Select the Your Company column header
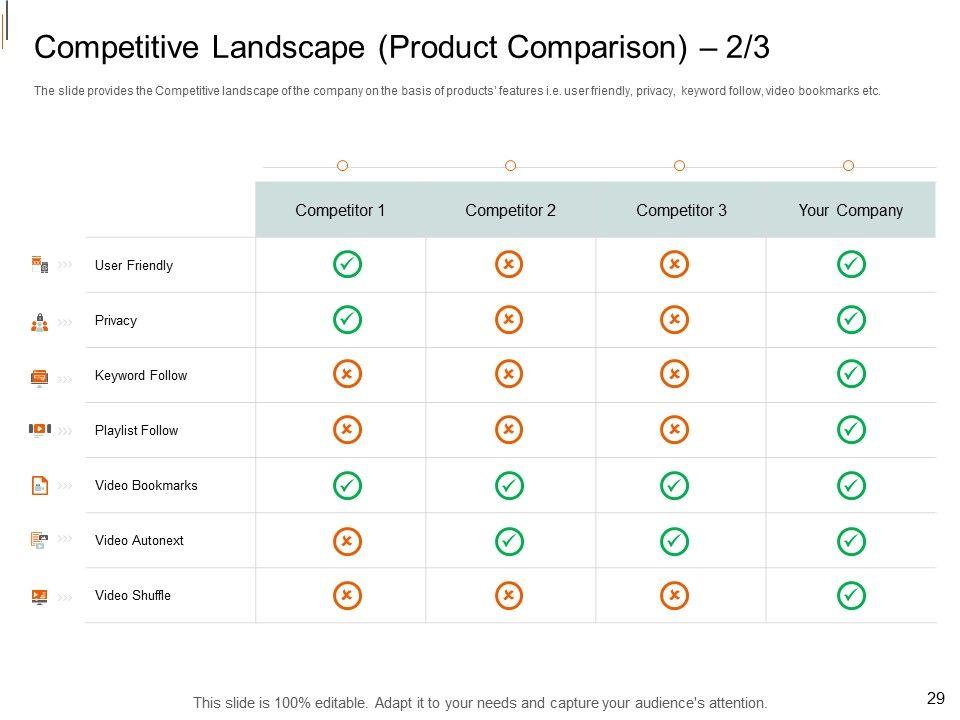The height and width of the screenshot is (720, 960). pyautogui.click(x=850, y=210)
